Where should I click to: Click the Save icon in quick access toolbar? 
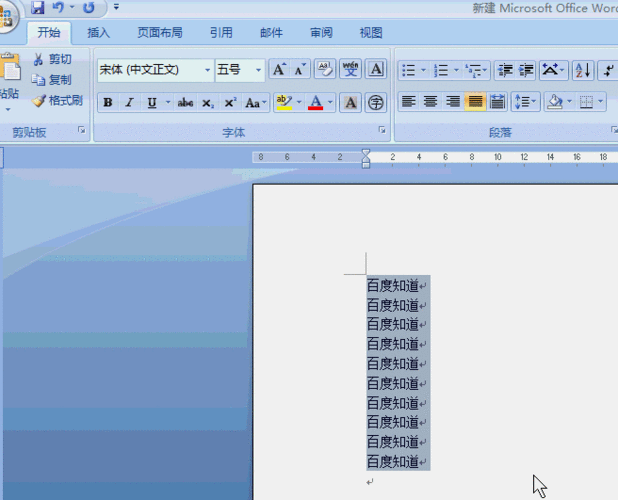[38, 8]
